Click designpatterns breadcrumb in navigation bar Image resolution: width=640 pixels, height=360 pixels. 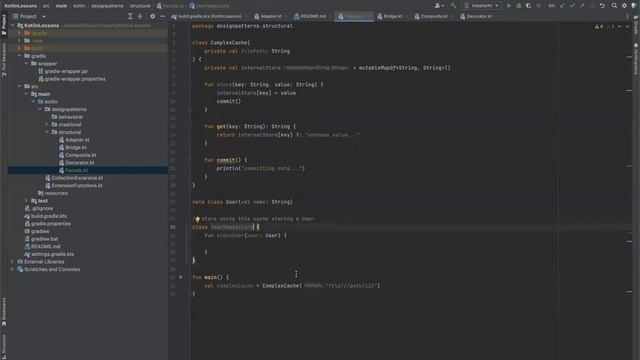[107, 6]
